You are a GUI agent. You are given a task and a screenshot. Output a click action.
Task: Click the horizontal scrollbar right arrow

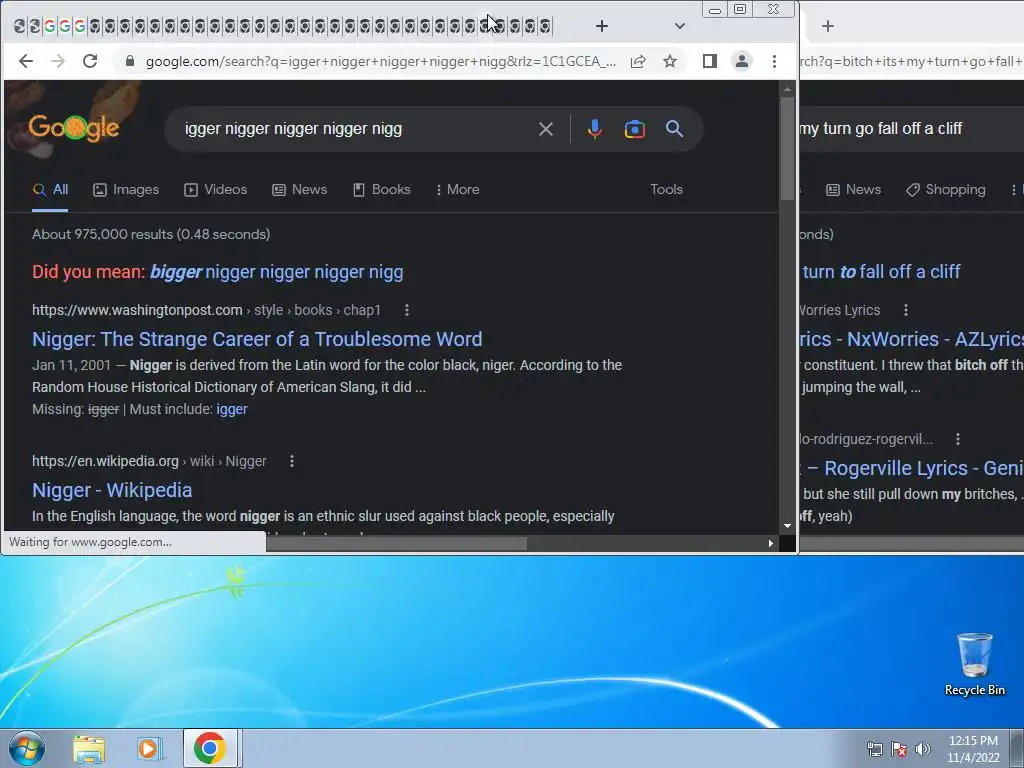point(771,543)
